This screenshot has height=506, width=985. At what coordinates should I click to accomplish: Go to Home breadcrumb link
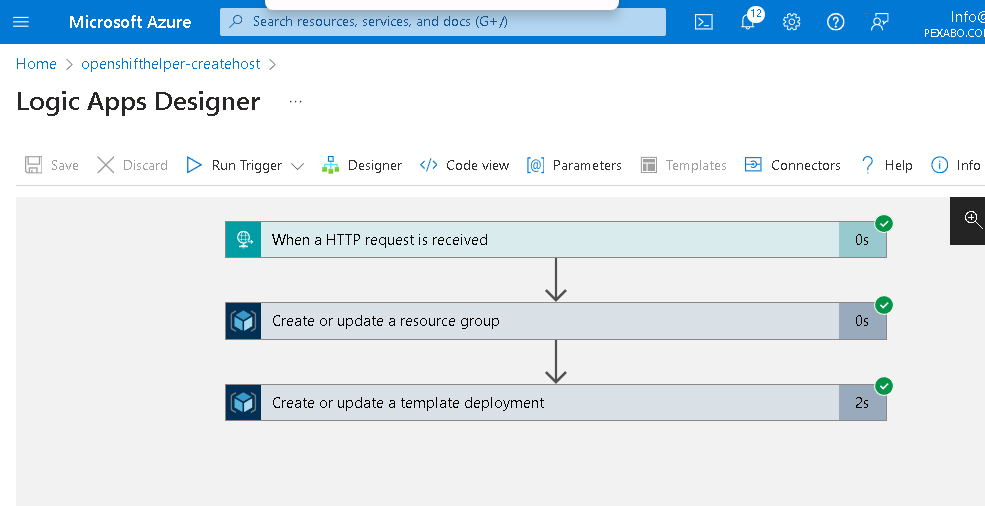[36, 64]
